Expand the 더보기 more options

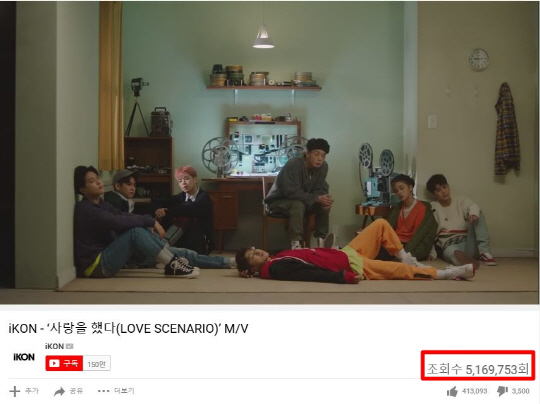pyautogui.click(x=124, y=391)
